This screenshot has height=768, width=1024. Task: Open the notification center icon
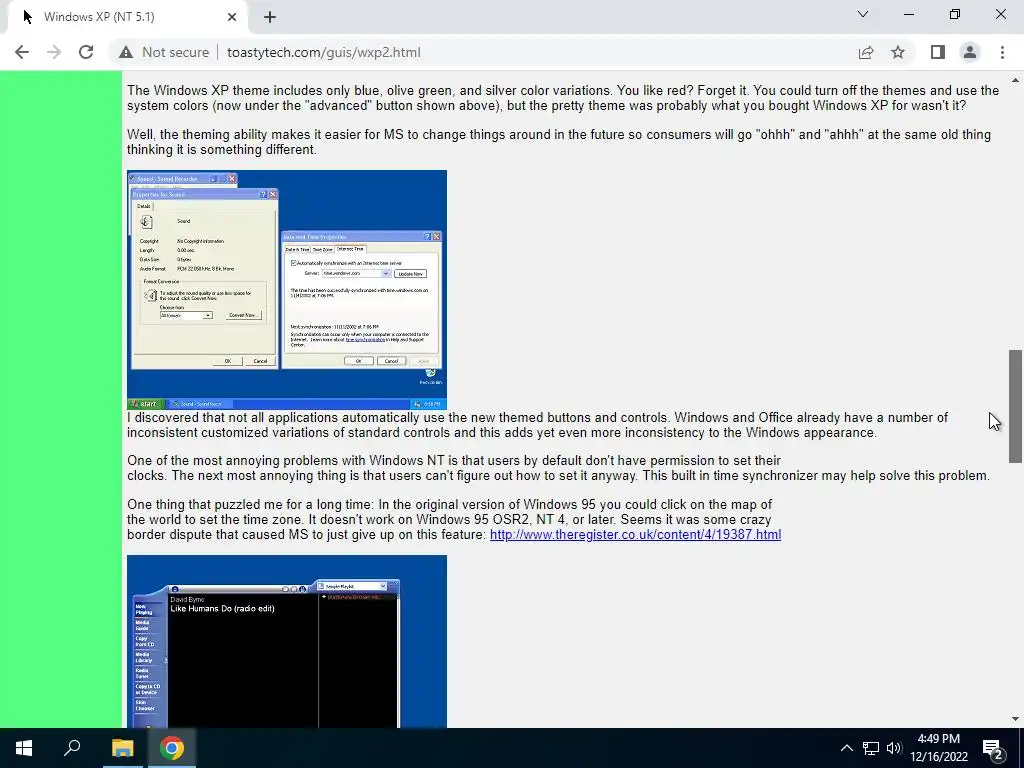pos(993,748)
